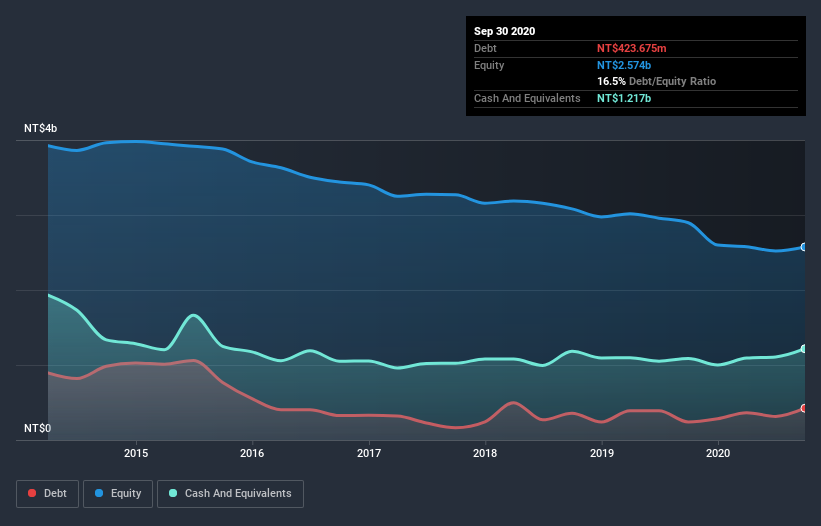This screenshot has width=821, height=526.
Task: Select the 2017 axis label
Action: click(369, 453)
